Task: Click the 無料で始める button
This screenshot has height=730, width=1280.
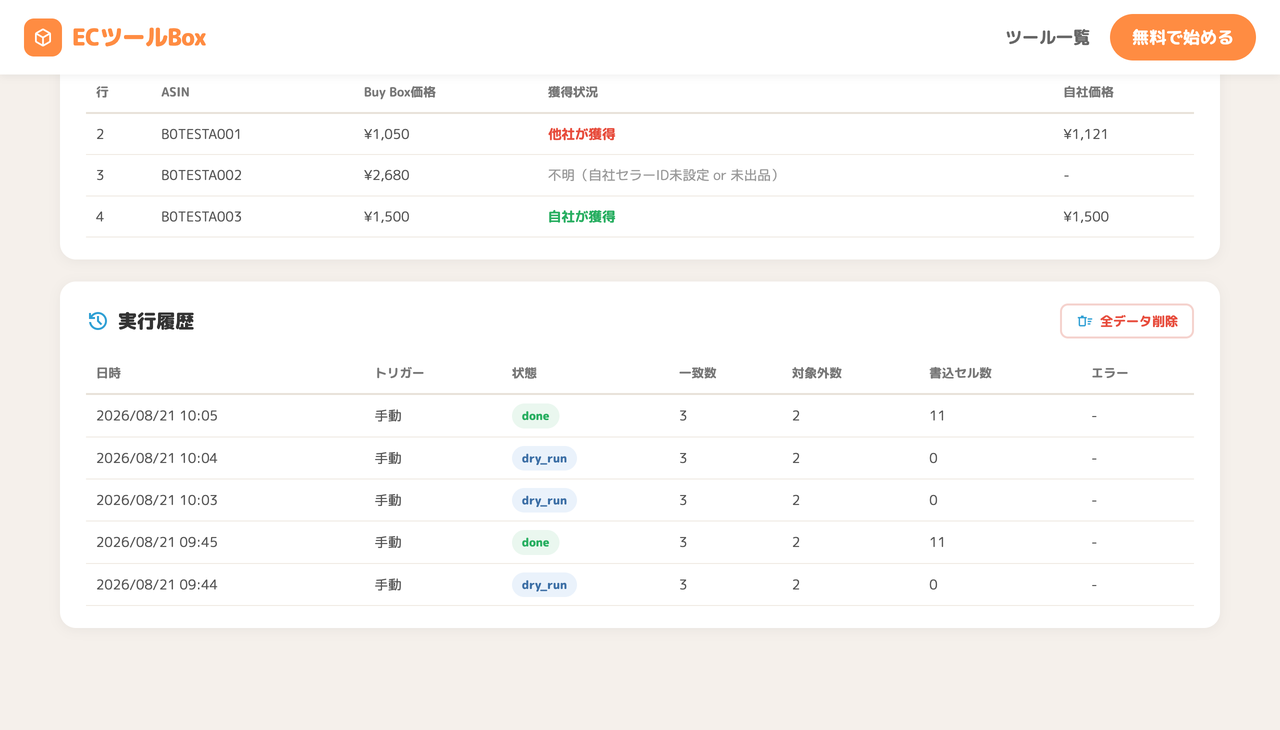Action: 1183,38
